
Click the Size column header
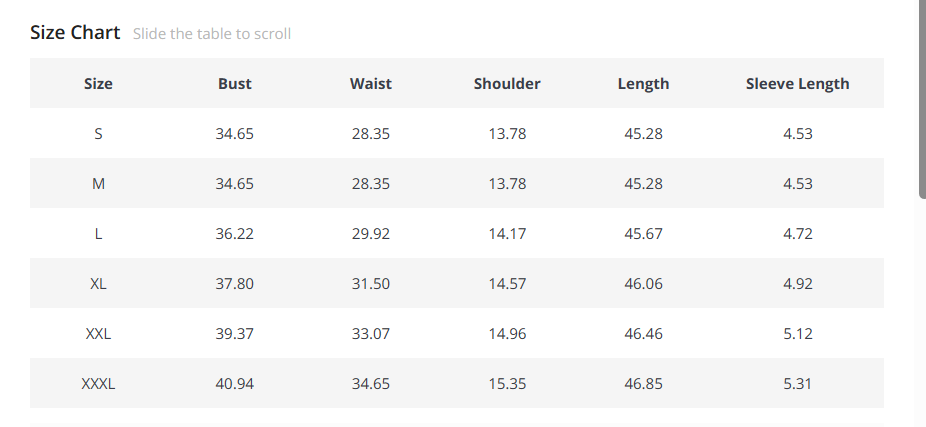98,83
